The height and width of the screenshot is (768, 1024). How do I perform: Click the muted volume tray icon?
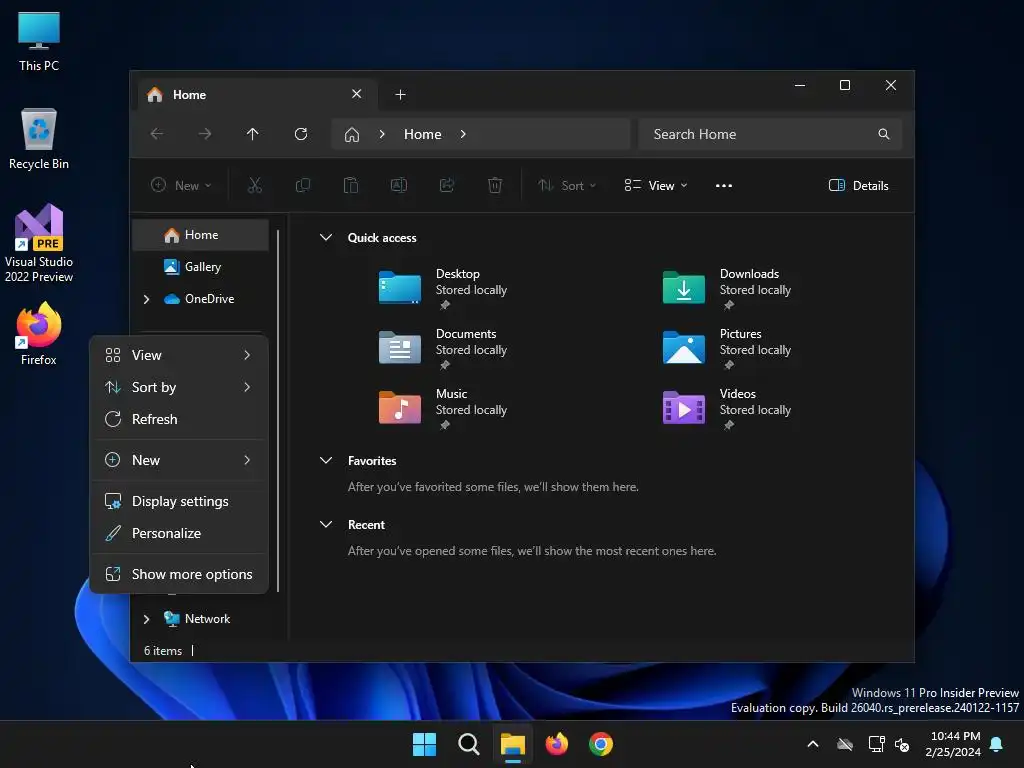tap(902, 744)
